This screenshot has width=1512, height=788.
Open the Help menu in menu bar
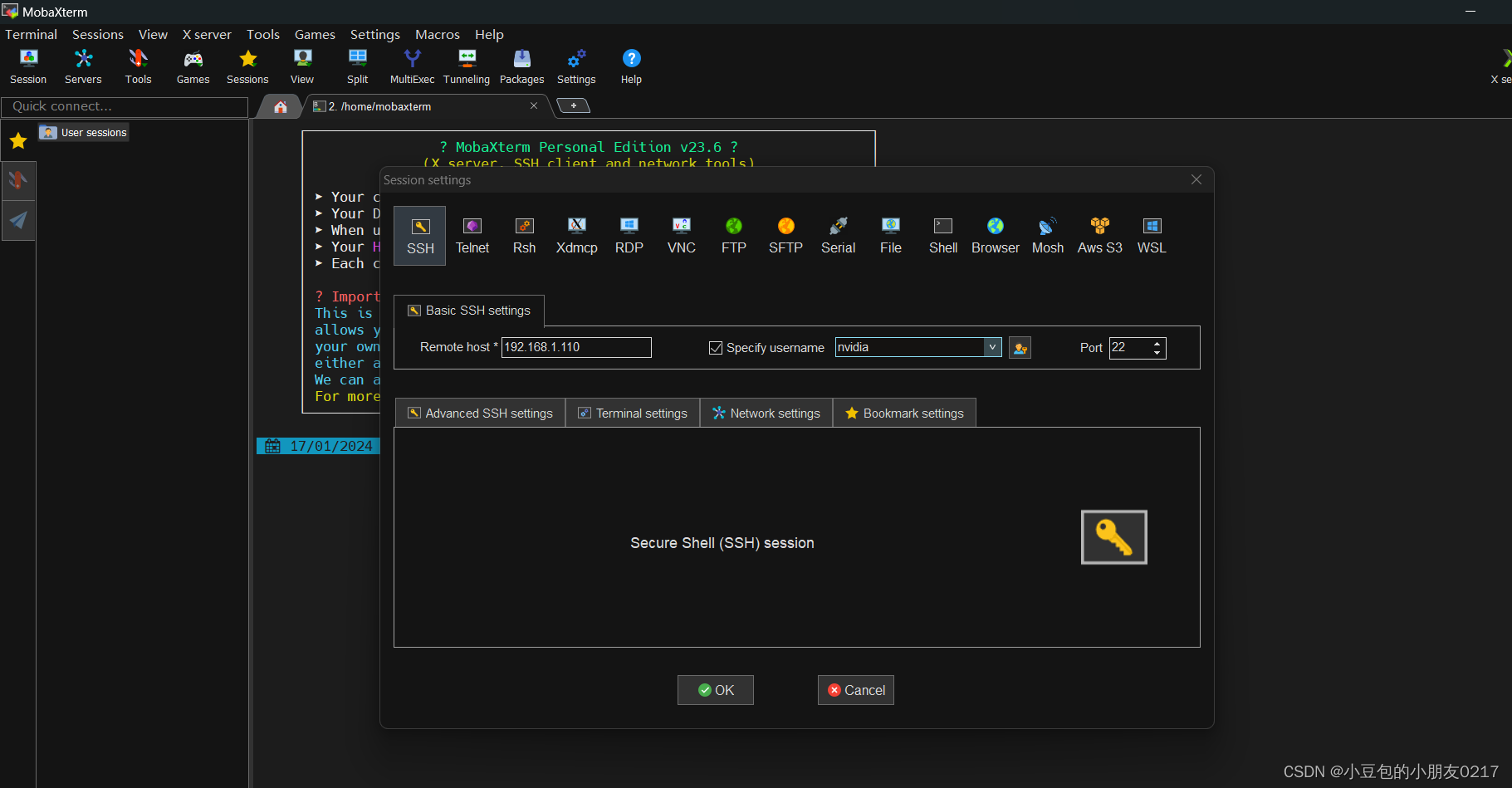point(489,34)
